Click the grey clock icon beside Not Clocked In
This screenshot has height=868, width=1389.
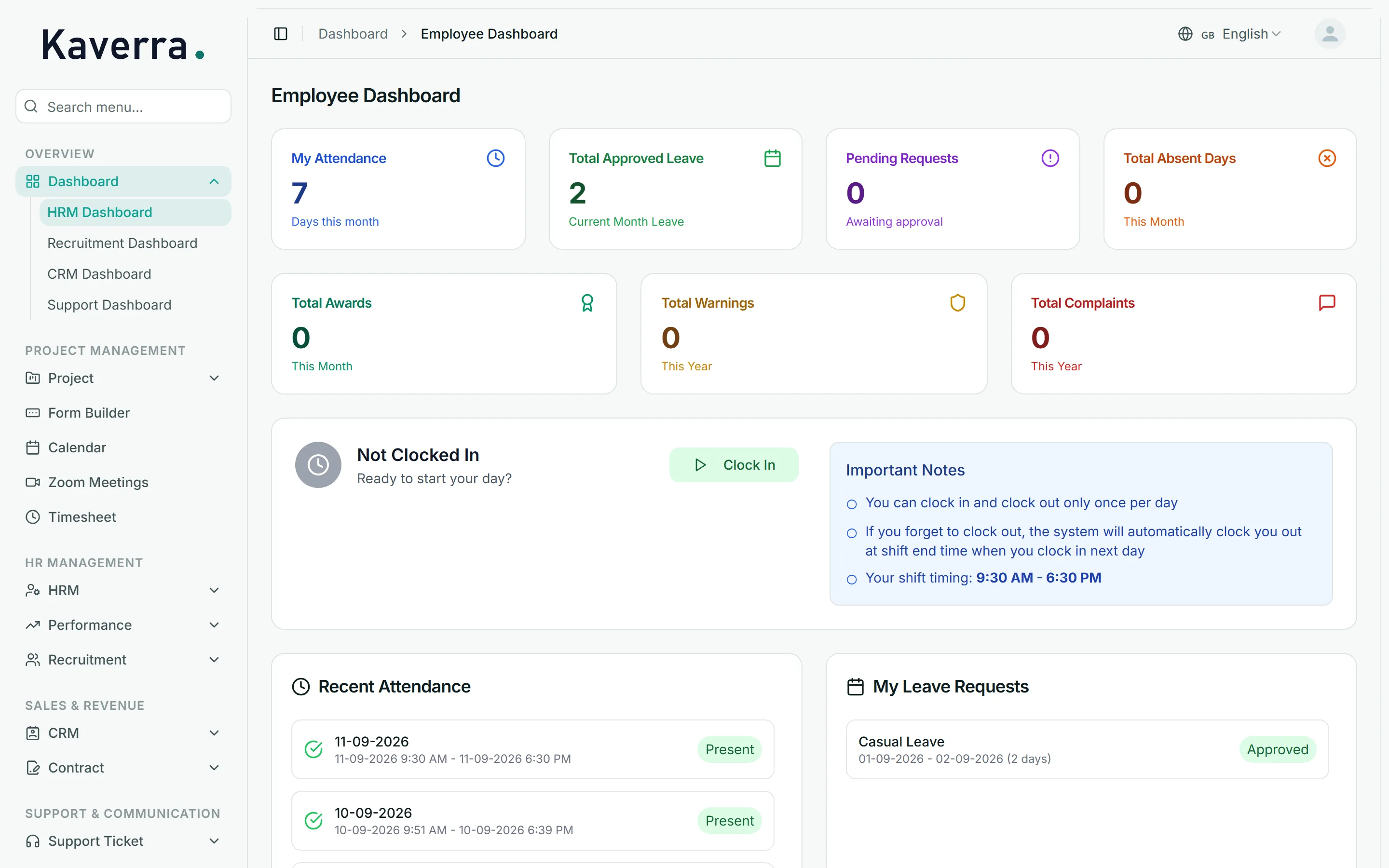tap(318, 464)
